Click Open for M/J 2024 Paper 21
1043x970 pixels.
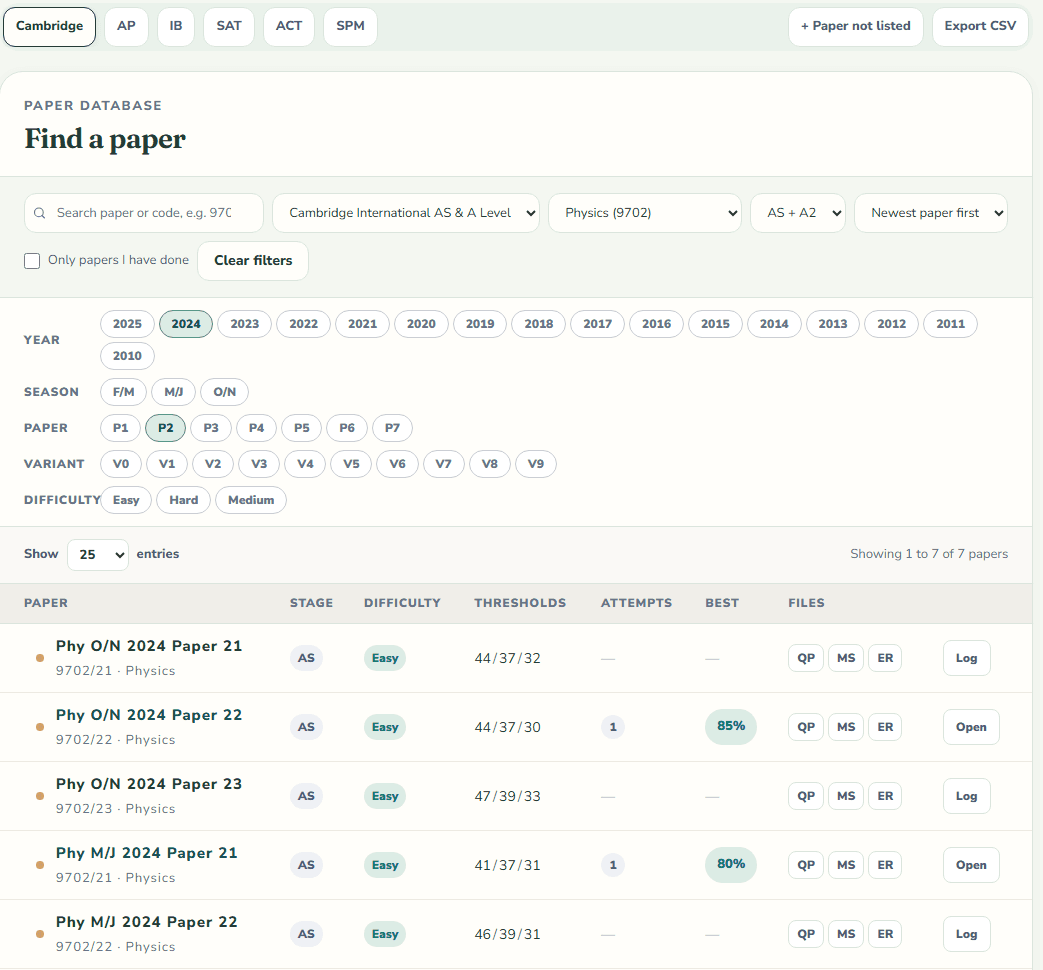pyautogui.click(x=971, y=865)
